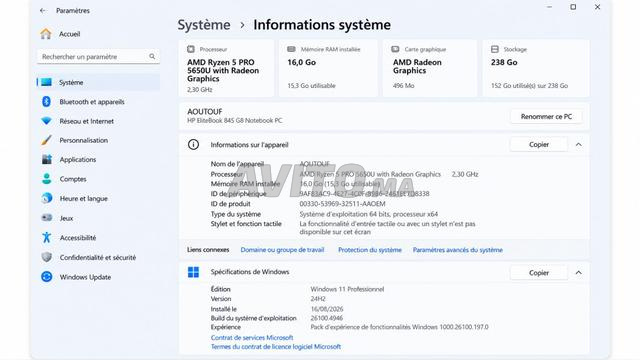Click the Processeur chip icon
The image size is (640, 360).
pos(191,49)
